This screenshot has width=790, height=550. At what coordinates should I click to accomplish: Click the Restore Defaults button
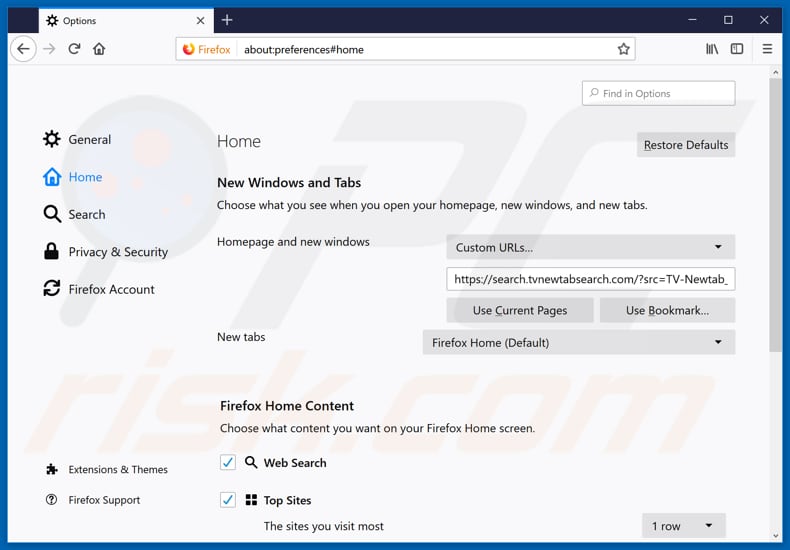[686, 145]
